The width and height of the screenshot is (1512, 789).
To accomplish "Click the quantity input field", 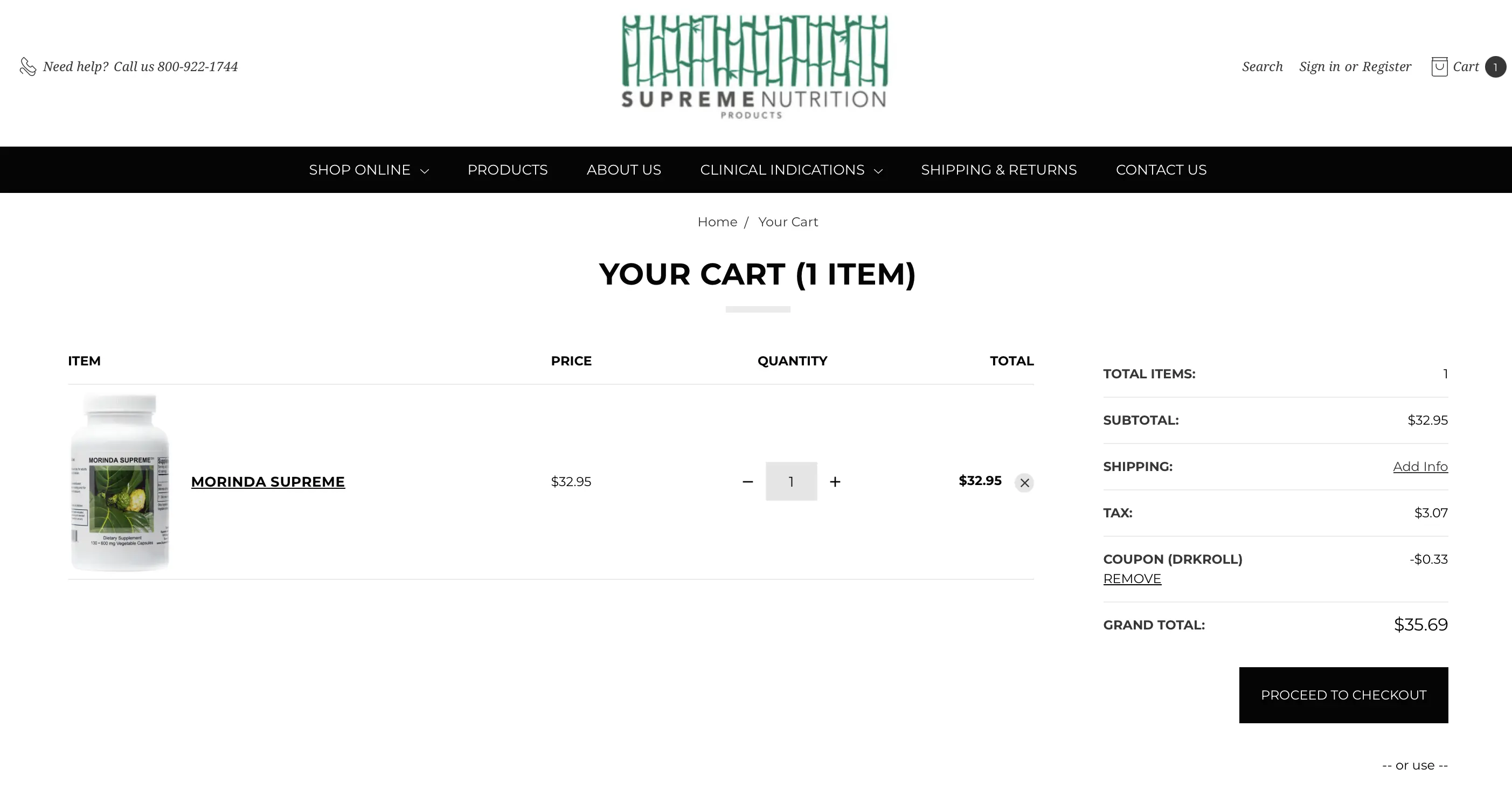I will [790, 481].
